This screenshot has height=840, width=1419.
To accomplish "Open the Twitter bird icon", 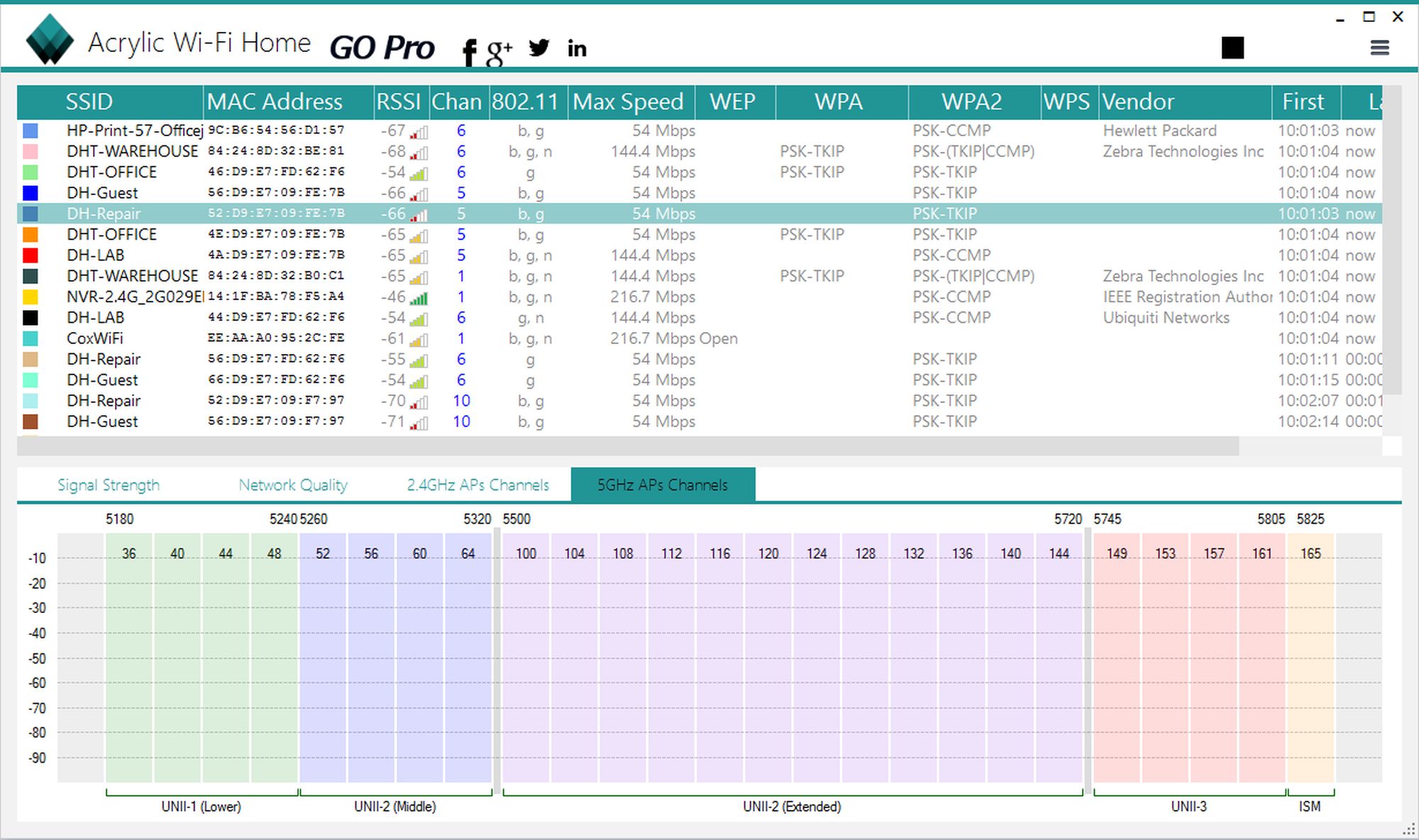I will (x=539, y=48).
